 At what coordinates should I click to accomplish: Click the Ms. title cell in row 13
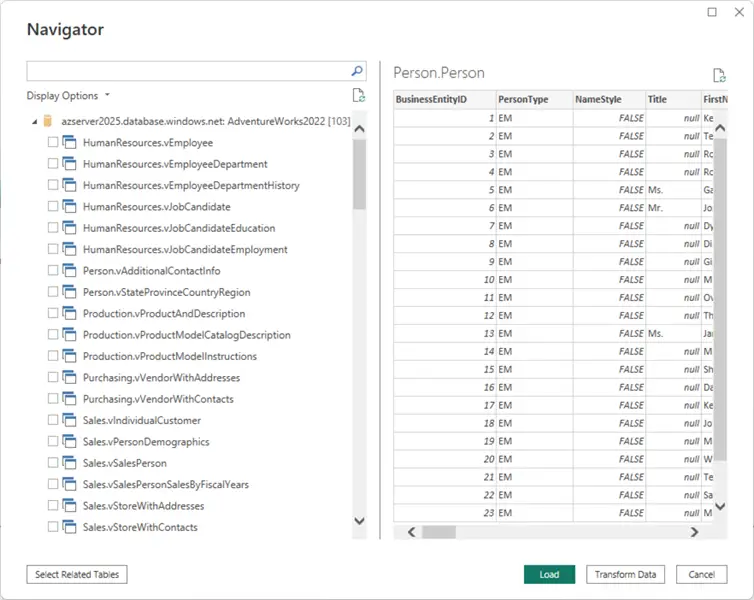(x=673, y=334)
